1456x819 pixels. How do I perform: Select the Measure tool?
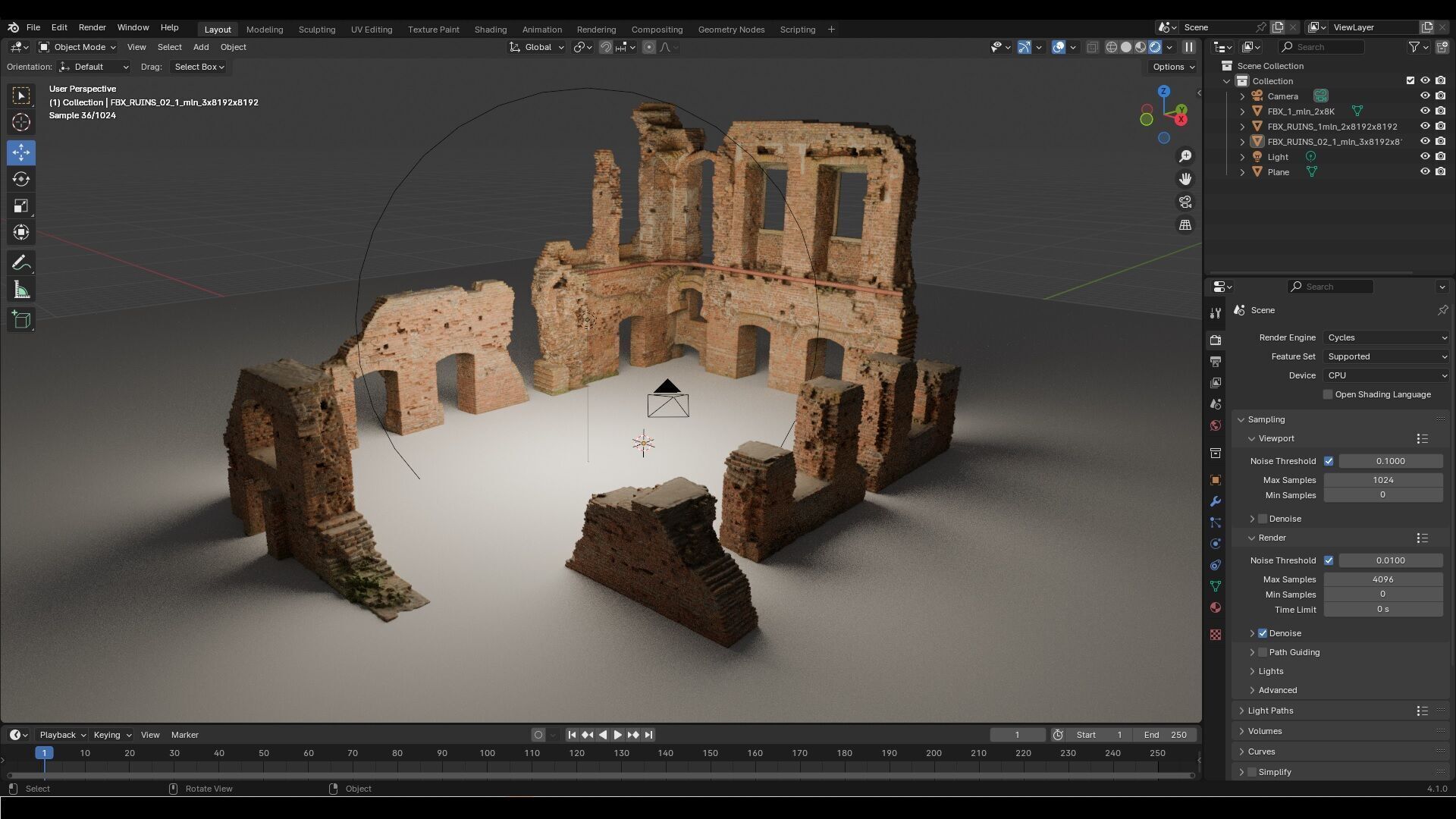coord(21,290)
